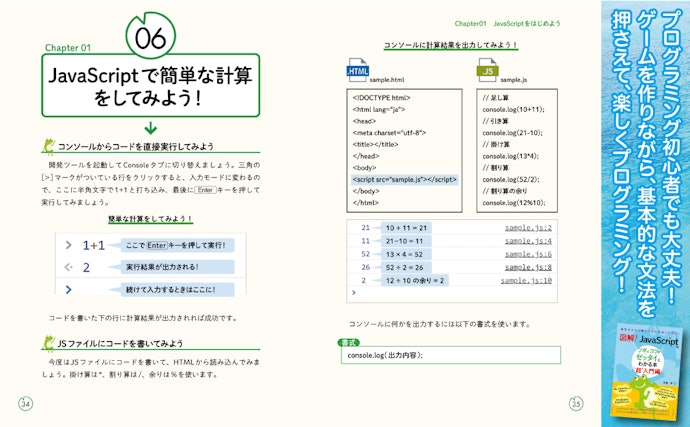This screenshot has height=427, width=690.
Task: Click code line console.log(10+11);
Action: pos(513,109)
